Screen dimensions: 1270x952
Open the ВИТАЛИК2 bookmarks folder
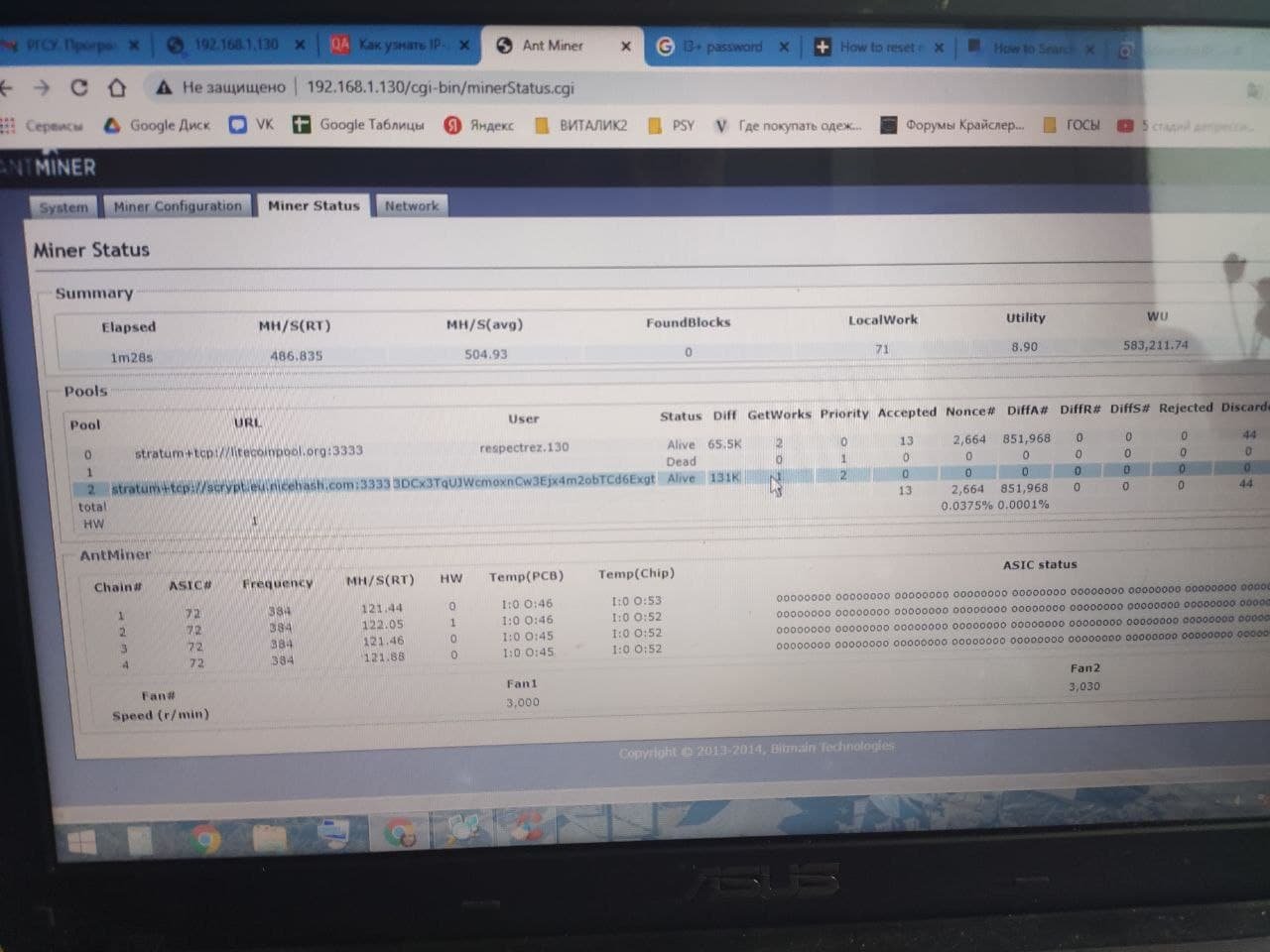point(581,125)
